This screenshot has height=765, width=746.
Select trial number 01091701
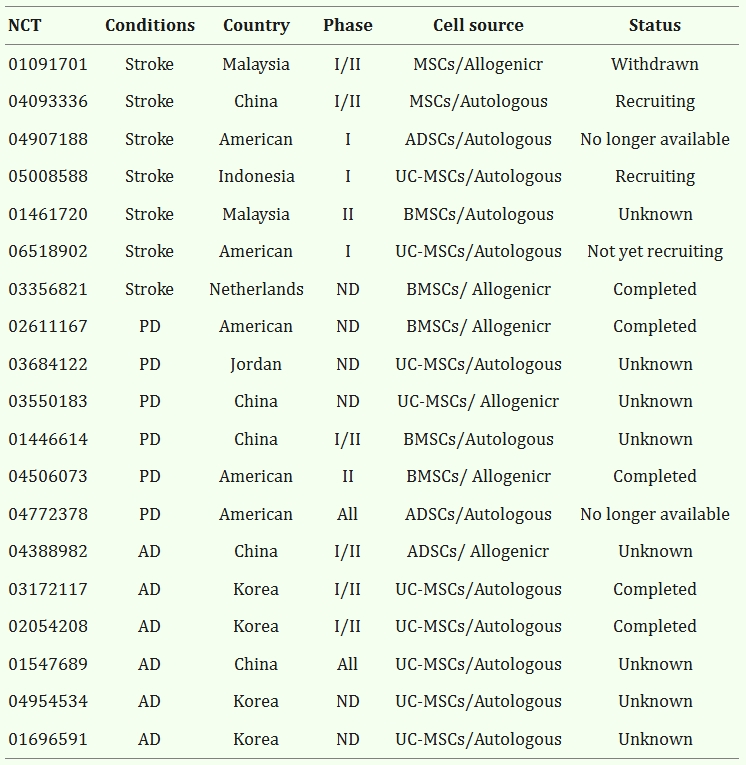pos(48,64)
